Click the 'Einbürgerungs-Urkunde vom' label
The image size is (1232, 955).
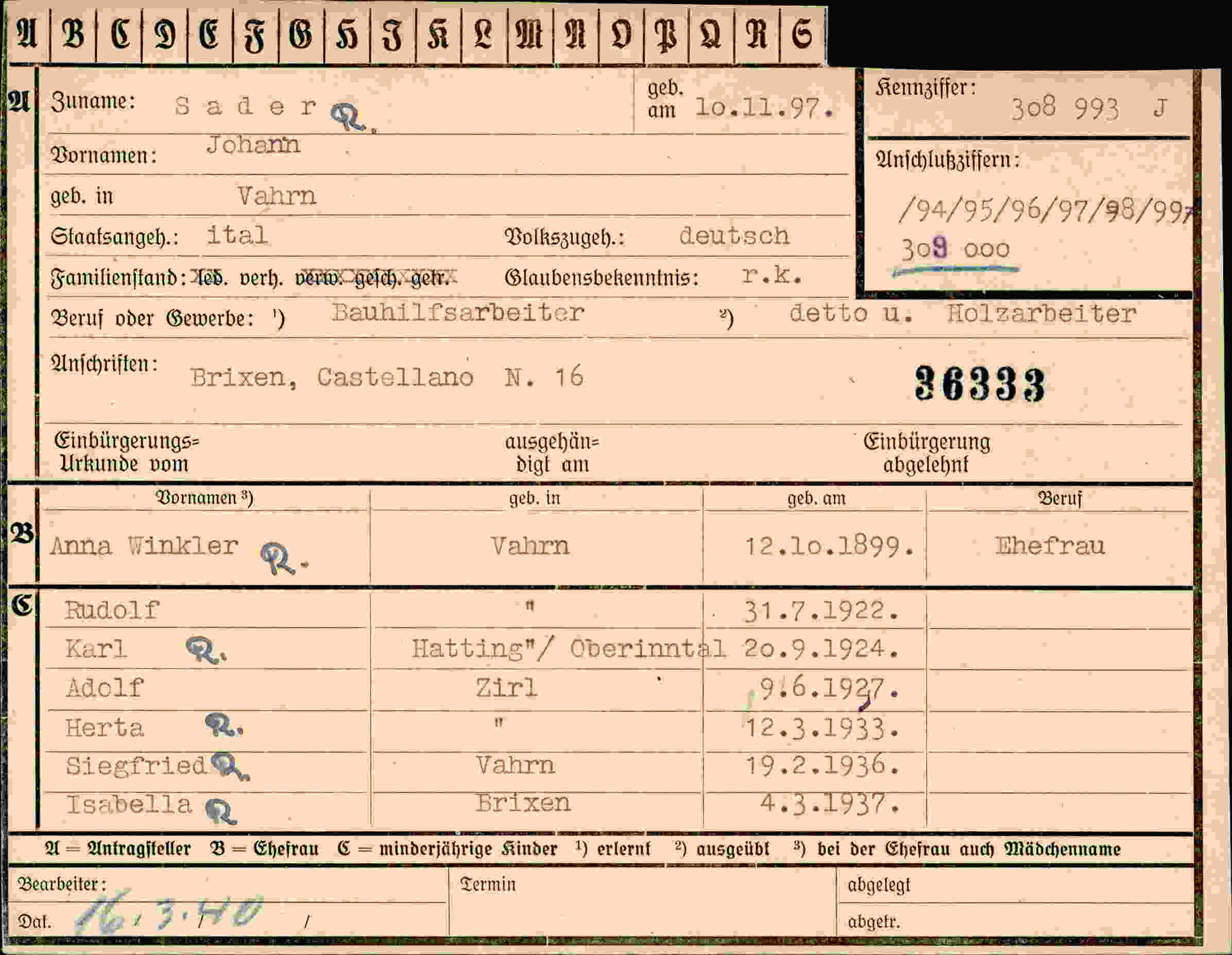click(126, 452)
